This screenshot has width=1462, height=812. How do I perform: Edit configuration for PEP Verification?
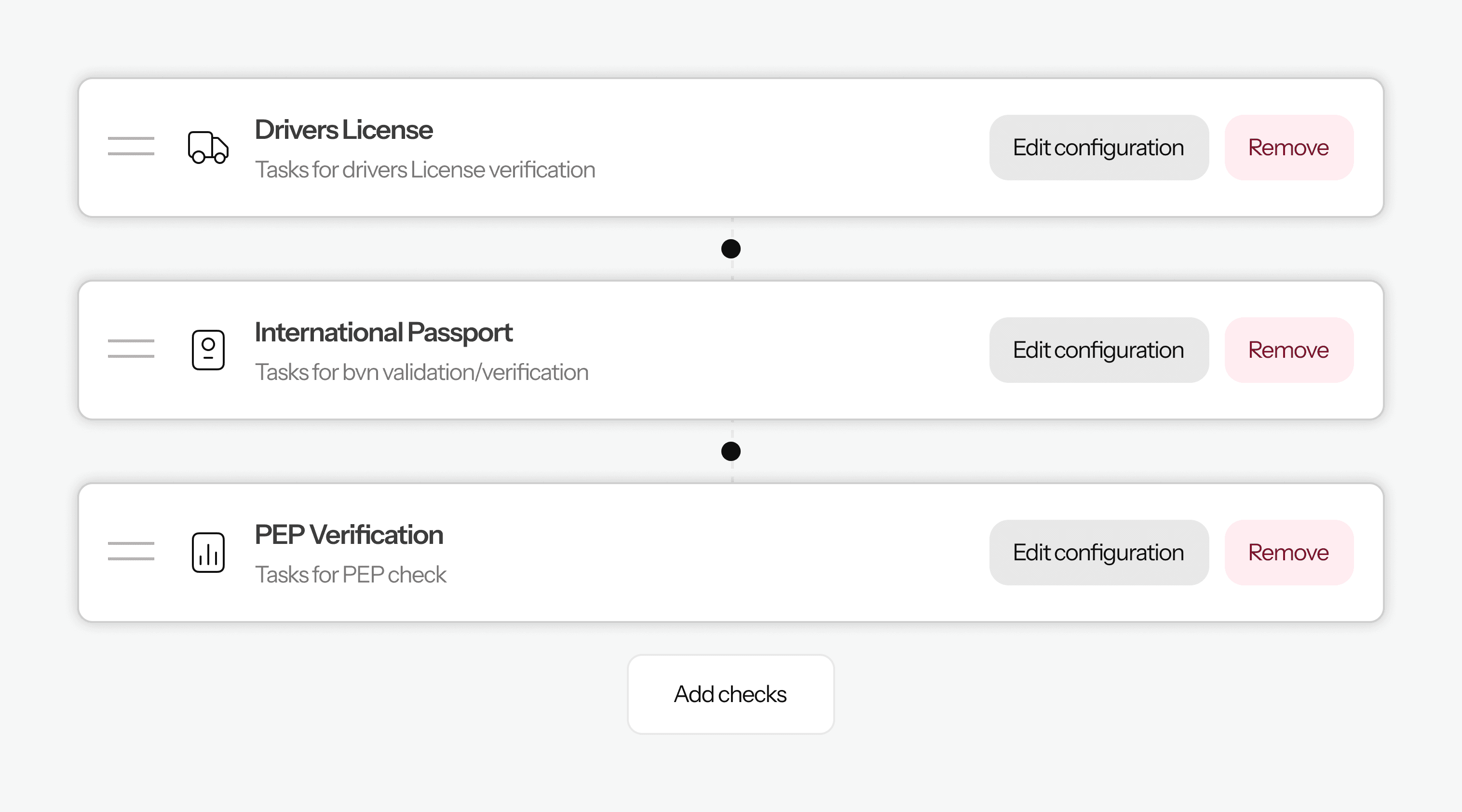1098,552
